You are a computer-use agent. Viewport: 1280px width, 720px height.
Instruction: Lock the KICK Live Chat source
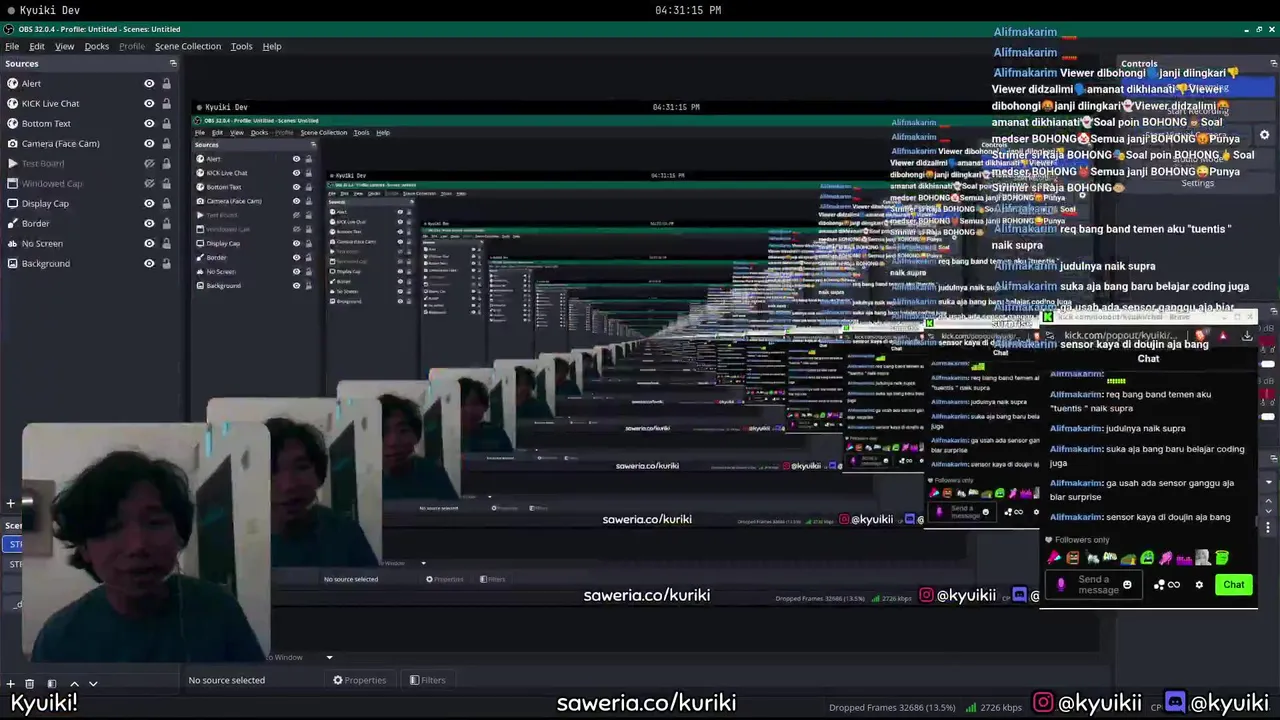[x=166, y=103]
